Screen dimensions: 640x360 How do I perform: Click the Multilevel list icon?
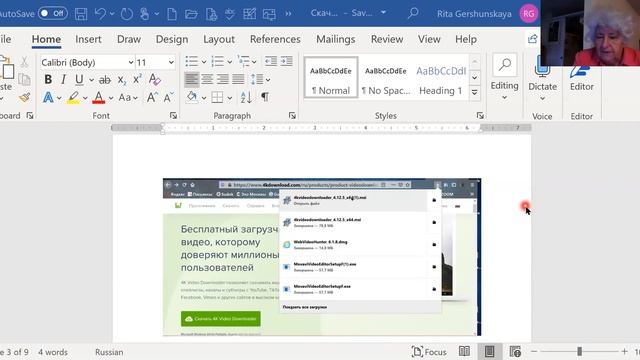point(244,61)
